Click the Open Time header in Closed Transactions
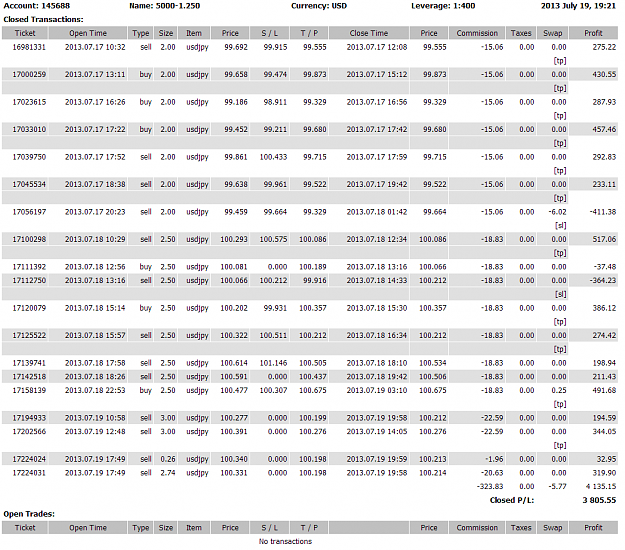 tap(88, 33)
